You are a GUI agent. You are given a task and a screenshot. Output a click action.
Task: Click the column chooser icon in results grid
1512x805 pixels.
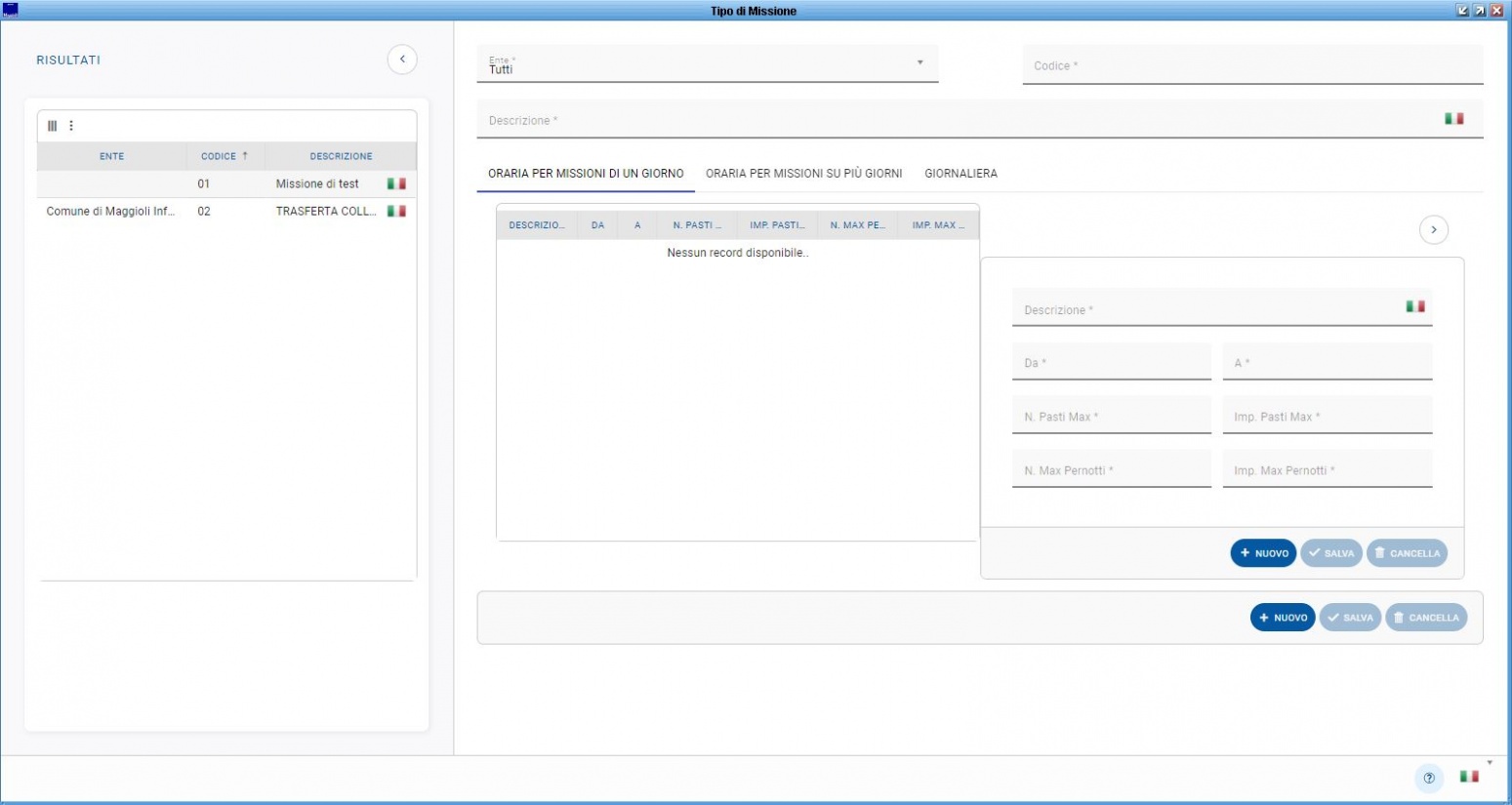coord(53,126)
